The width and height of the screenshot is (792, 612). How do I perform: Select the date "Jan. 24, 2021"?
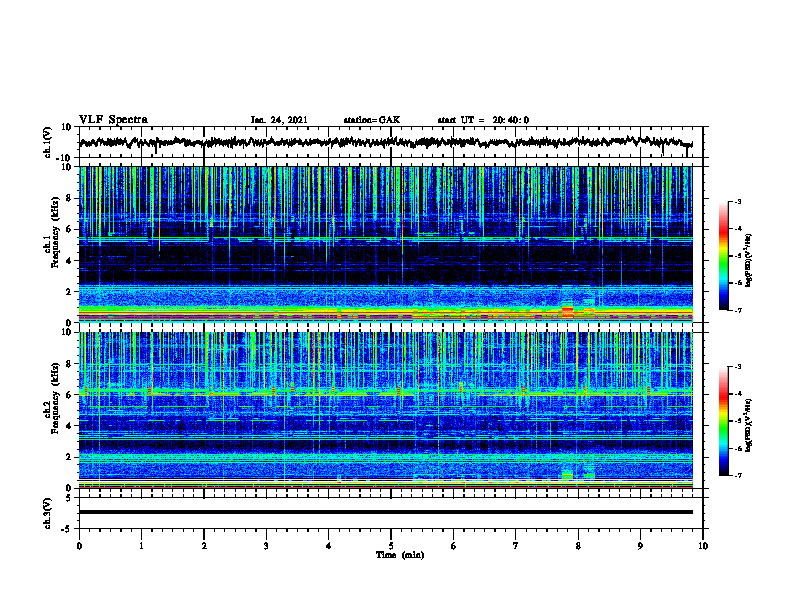coord(279,120)
